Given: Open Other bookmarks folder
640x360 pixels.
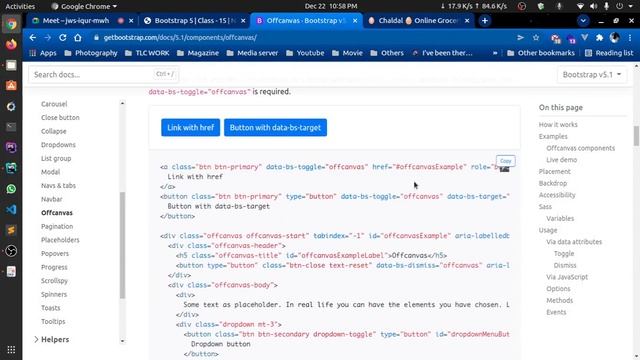Looking at the screenshot, I should coord(541,53).
